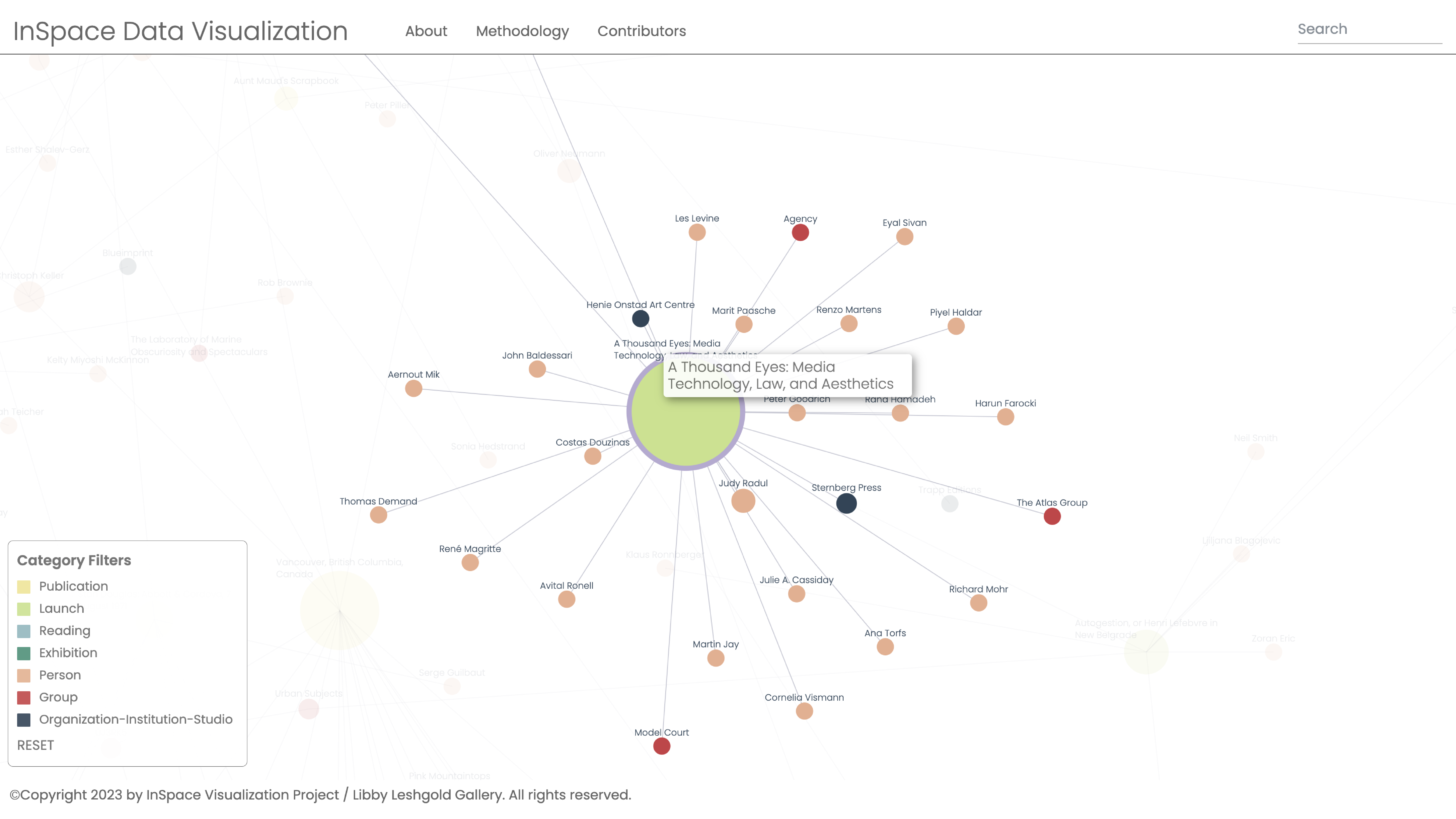Screen dimensions: 1456x819
Task: Select the Sternberg Press organization node
Action: coord(846,503)
